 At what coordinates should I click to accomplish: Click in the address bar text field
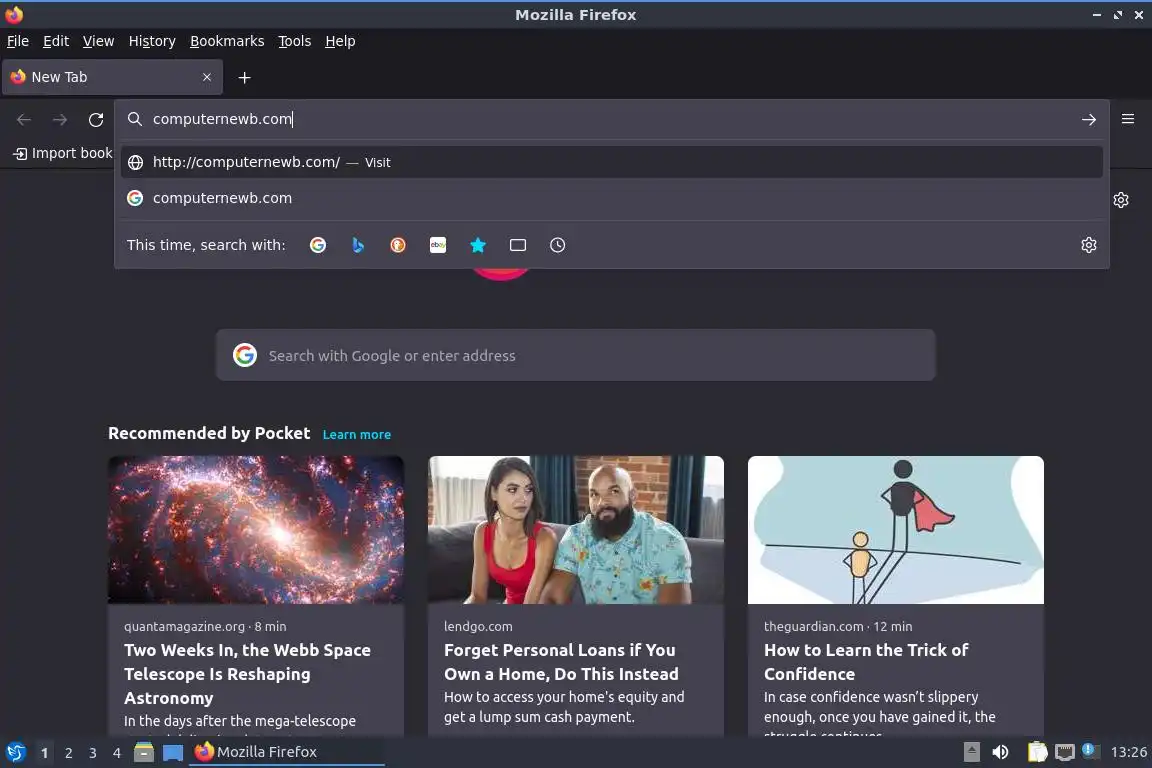pos(610,119)
